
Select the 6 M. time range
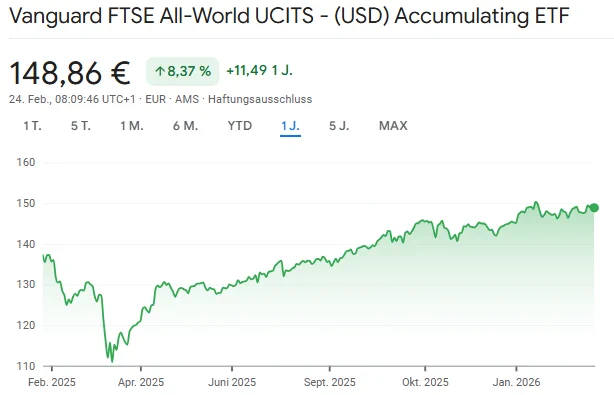point(185,126)
